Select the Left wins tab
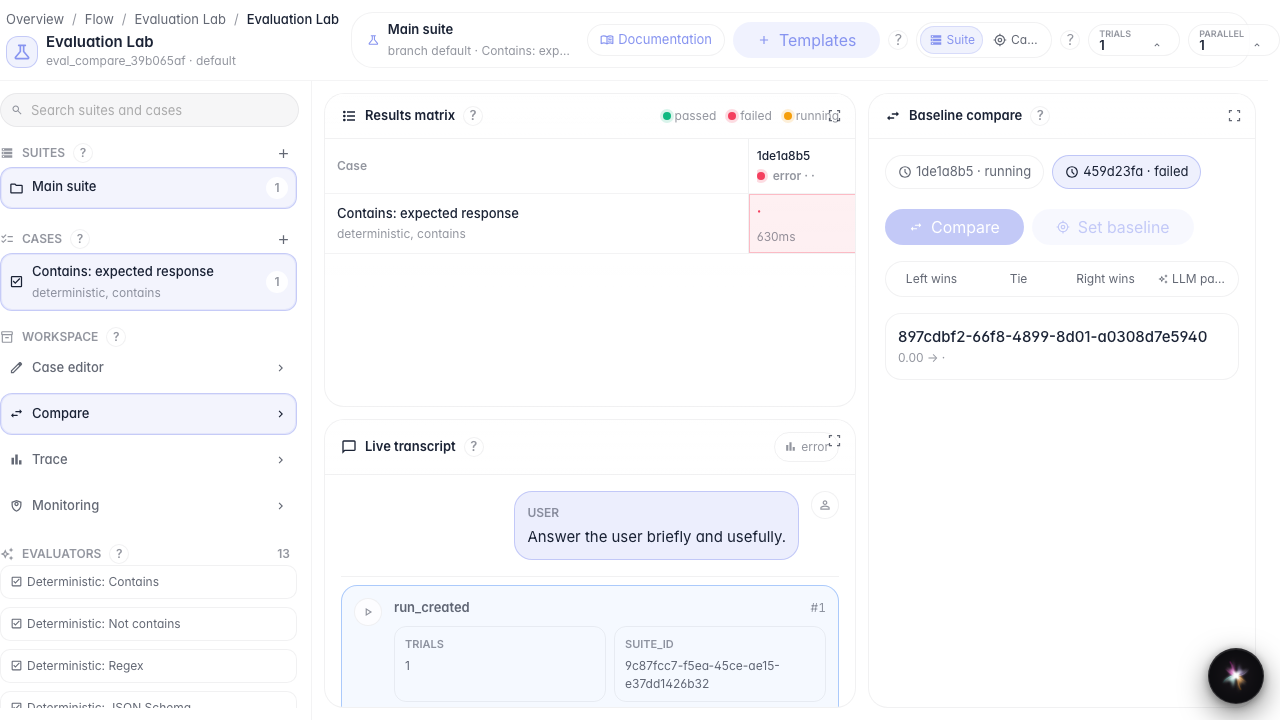The width and height of the screenshot is (1280, 720). (931, 279)
